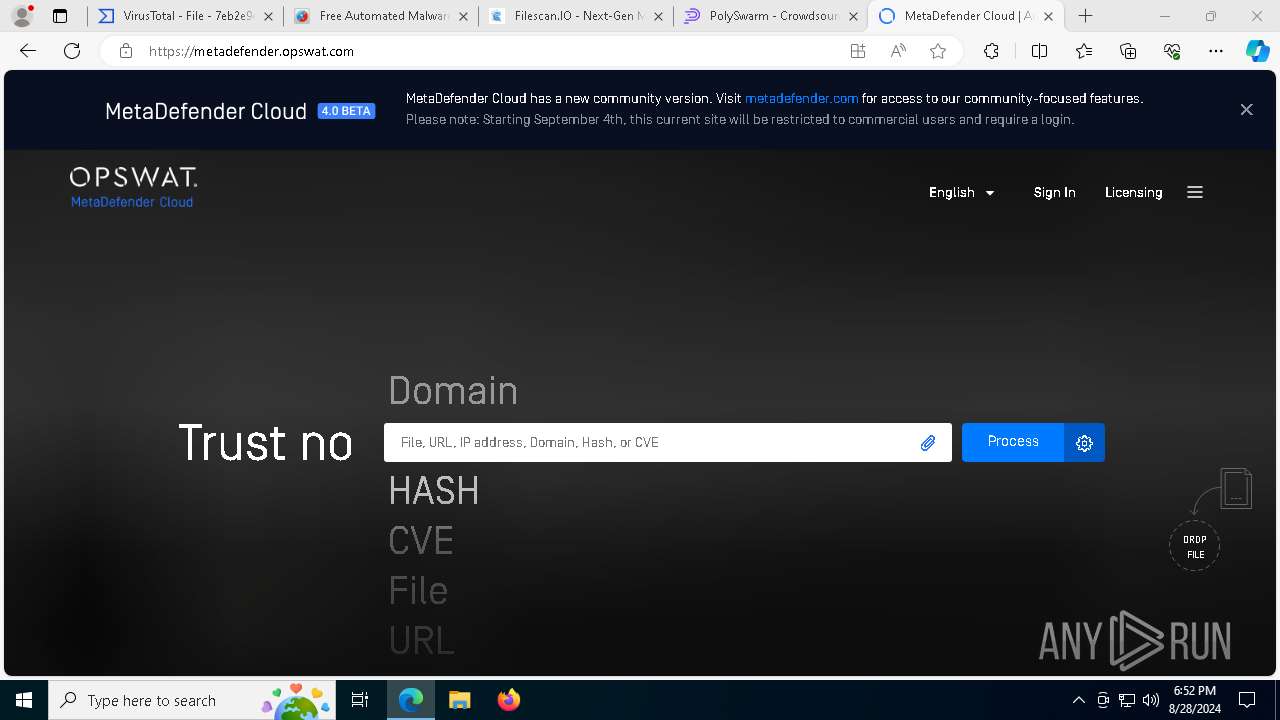
Task: Click Sign In
Action: tap(1054, 192)
